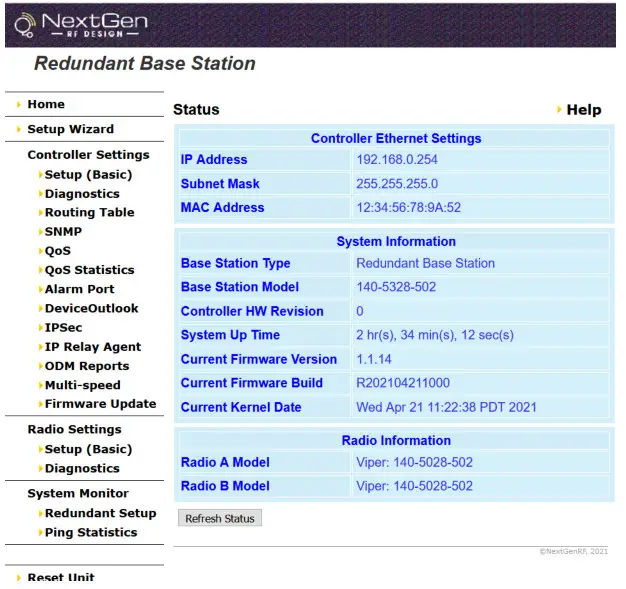Select QoS in the sidebar
The width and height of the screenshot is (626, 589).
pyautogui.click(x=58, y=251)
